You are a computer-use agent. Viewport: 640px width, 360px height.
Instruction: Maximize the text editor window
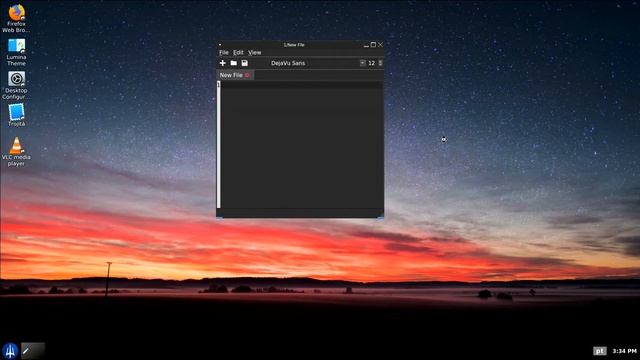click(x=373, y=44)
